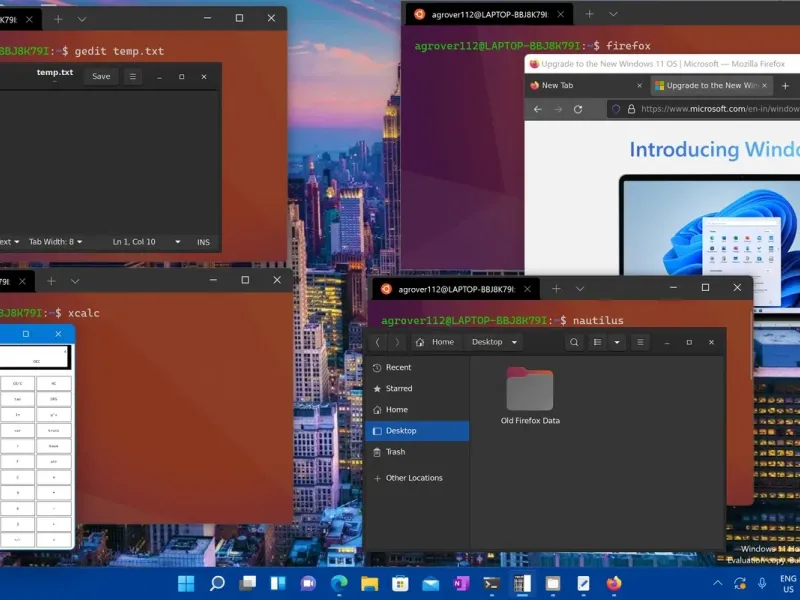Image resolution: width=800 pixels, height=600 pixels.
Task: Select the agrover112 tab in the nautilus terminal
Action: (455, 289)
